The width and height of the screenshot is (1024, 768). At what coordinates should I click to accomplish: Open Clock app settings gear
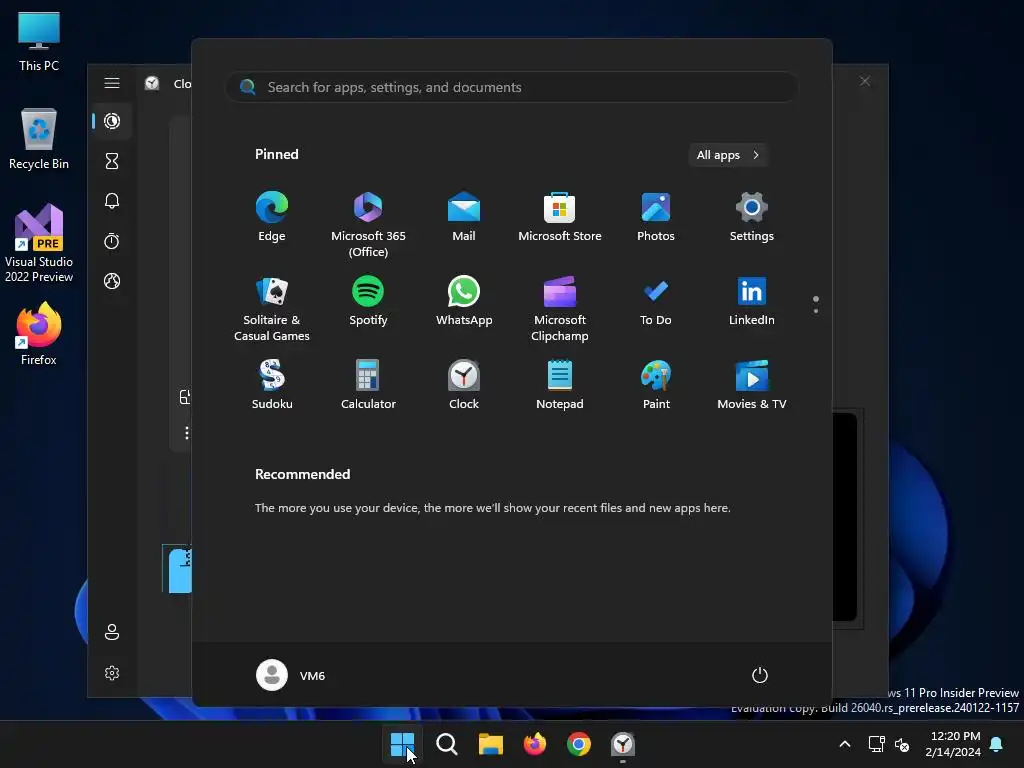coord(112,673)
